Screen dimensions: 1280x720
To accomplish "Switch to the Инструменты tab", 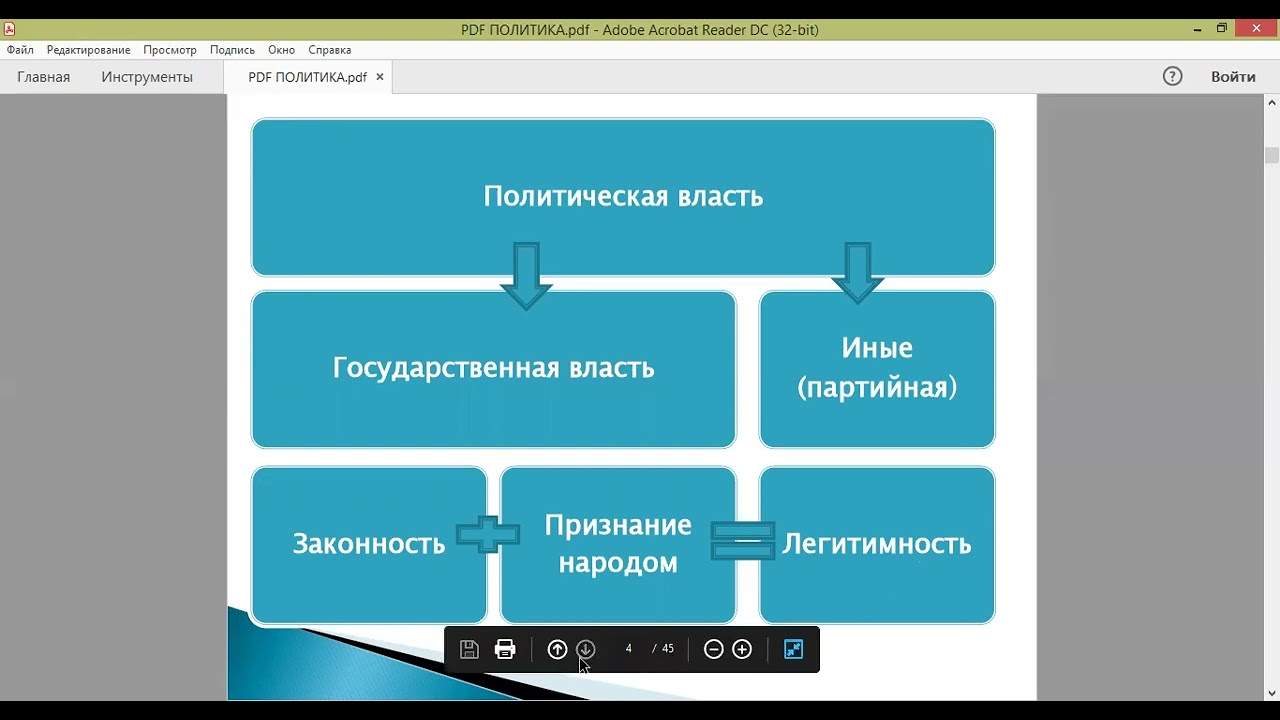I will [147, 77].
